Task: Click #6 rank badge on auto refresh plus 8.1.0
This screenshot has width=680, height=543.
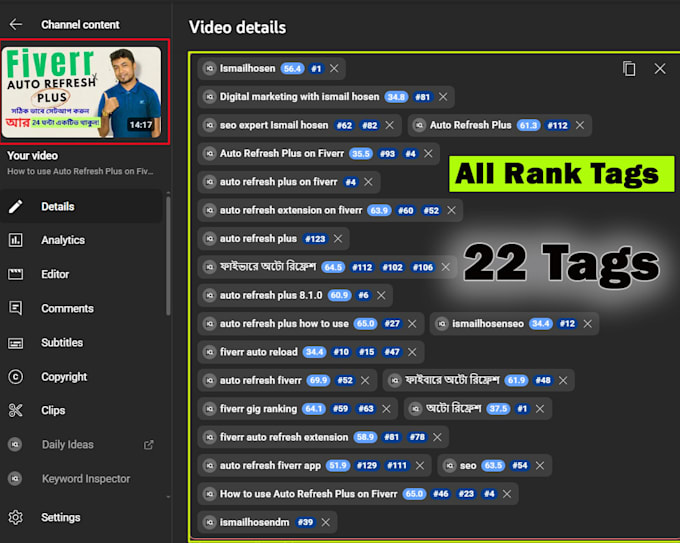Action: (x=363, y=295)
